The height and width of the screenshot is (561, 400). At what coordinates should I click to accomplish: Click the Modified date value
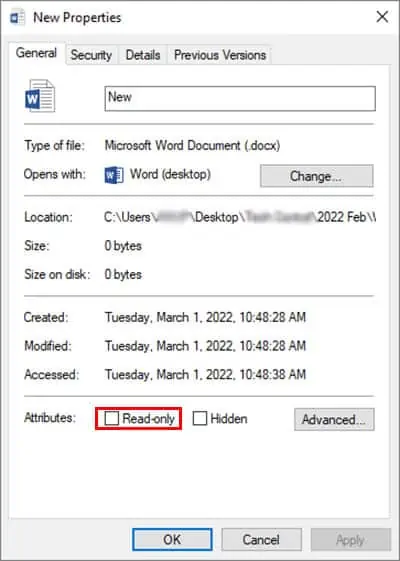205,346
